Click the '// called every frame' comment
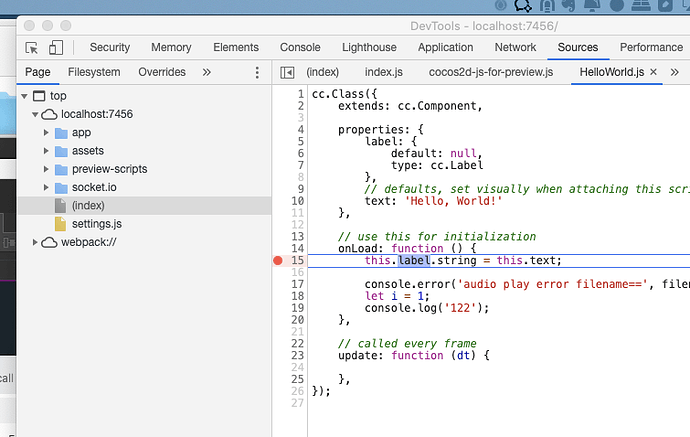Screen dimensions: 690x437 (407, 344)
